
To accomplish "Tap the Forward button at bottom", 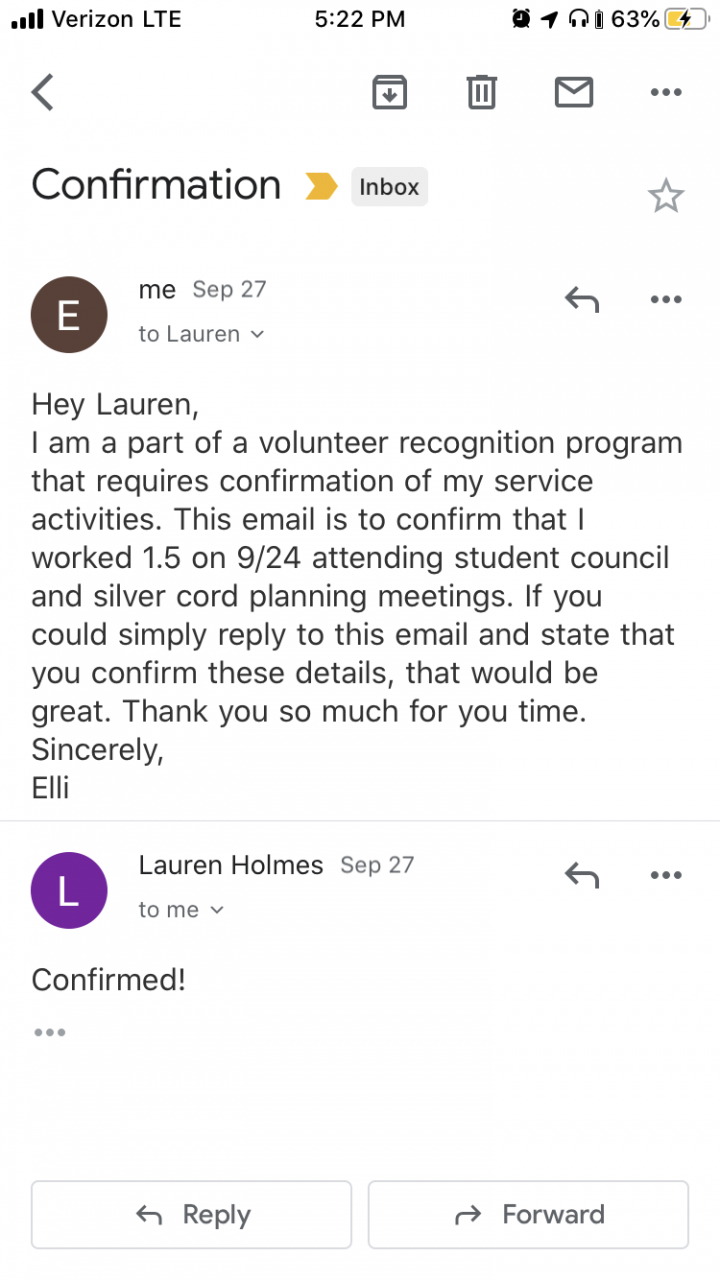I will 528,1215.
